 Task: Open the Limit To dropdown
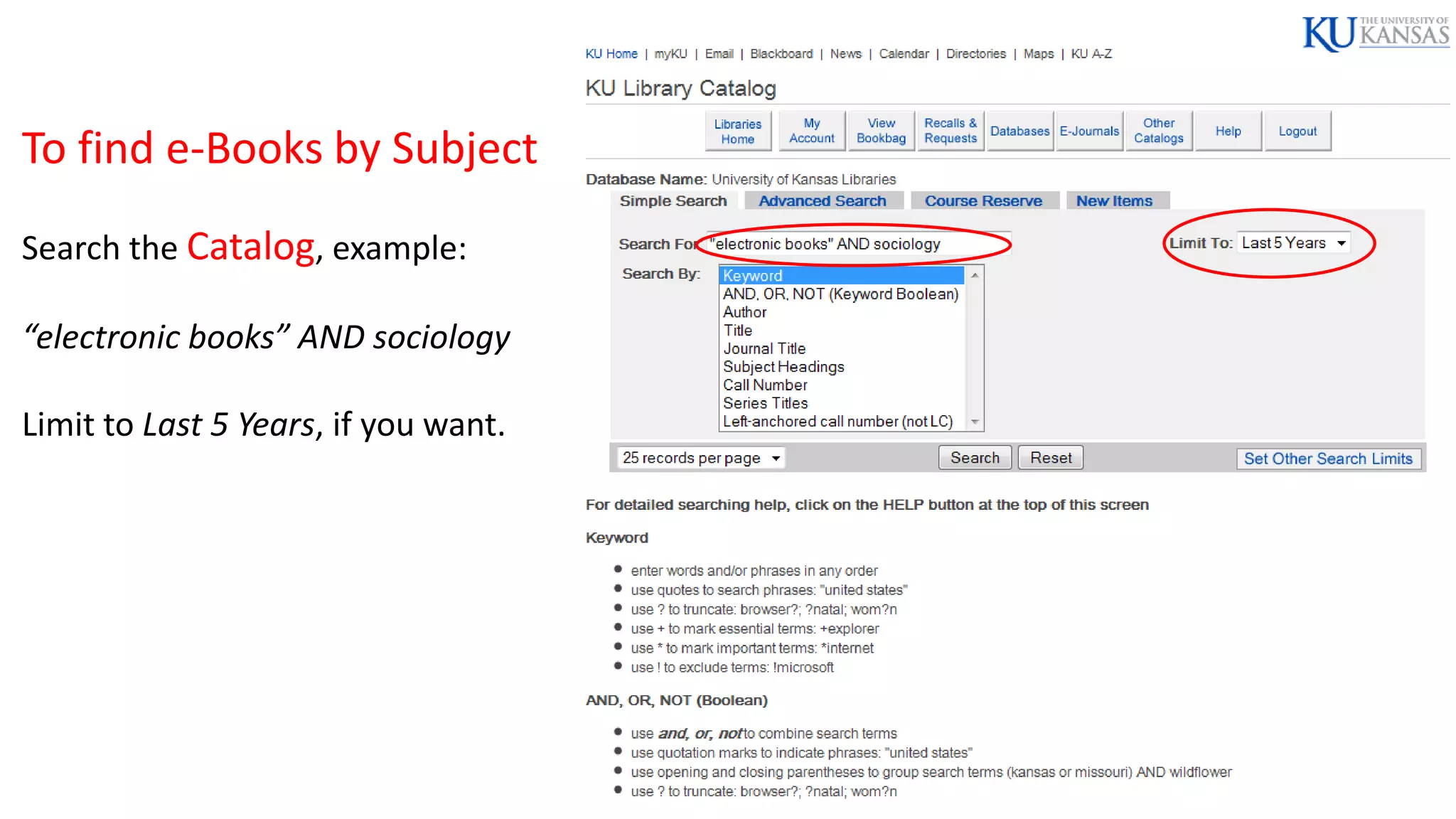click(1293, 243)
